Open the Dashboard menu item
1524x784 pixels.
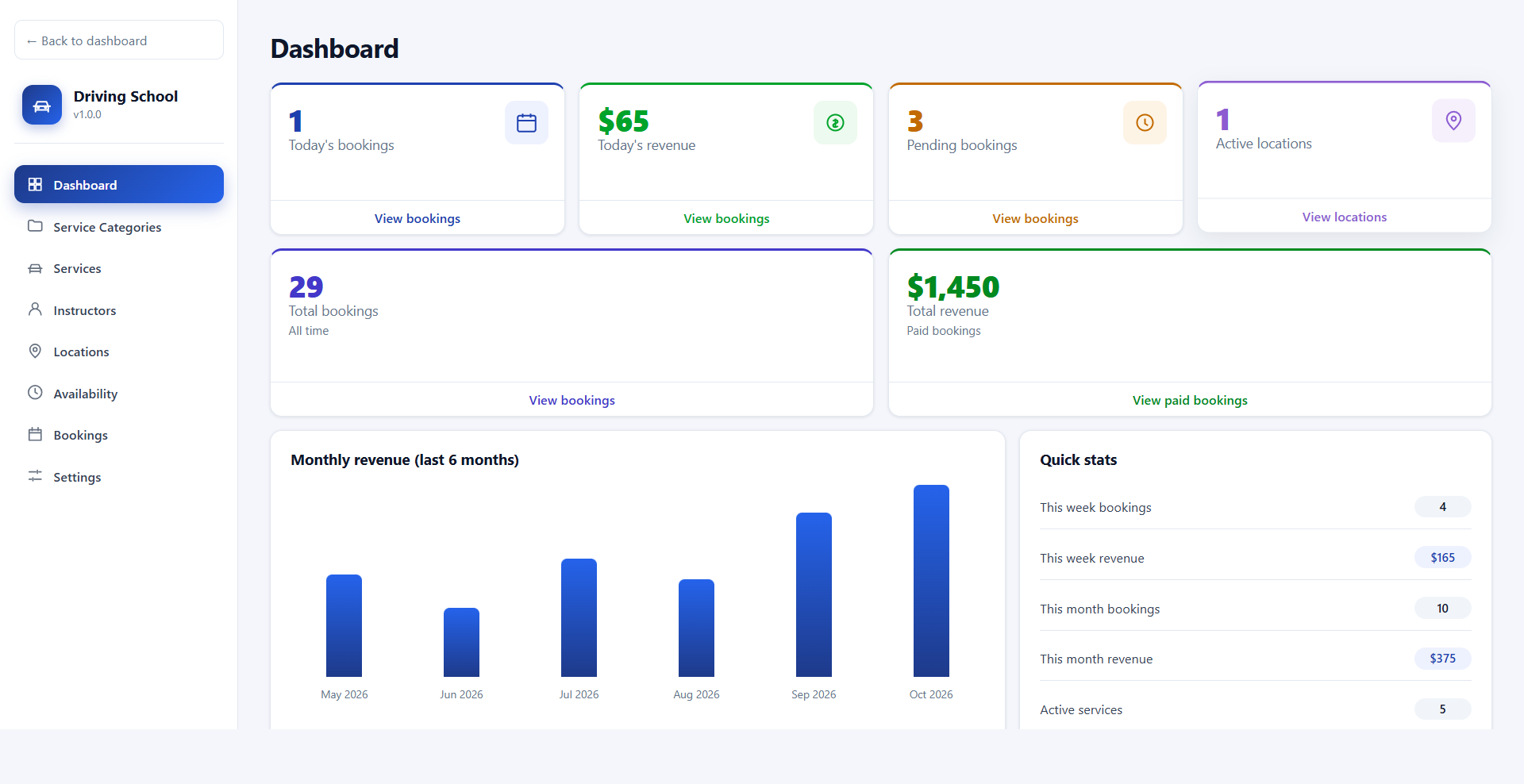tap(119, 184)
